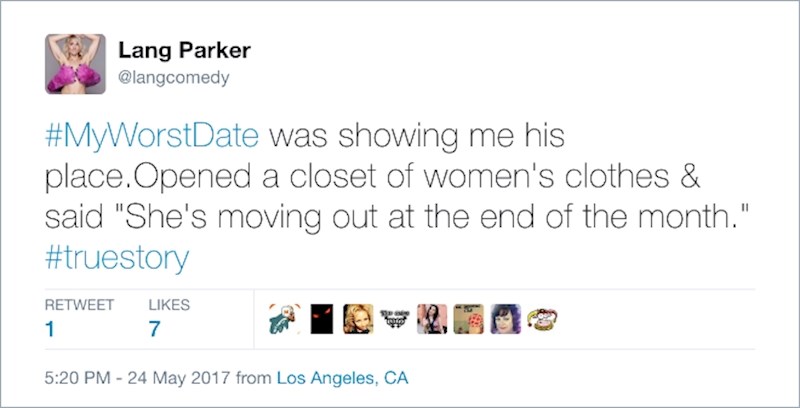800x408 pixels.
Task: Click the cartoon jester face avatar
Action: pos(542,318)
